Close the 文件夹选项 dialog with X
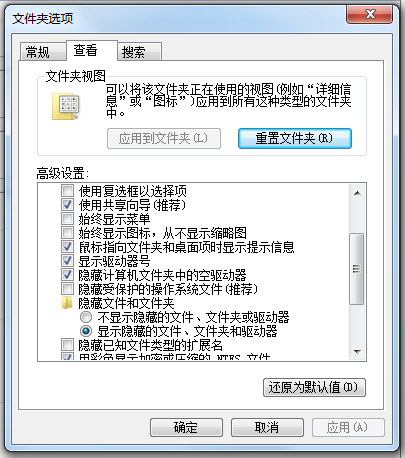Image resolution: width=405 pixels, height=458 pixels. [369, 14]
